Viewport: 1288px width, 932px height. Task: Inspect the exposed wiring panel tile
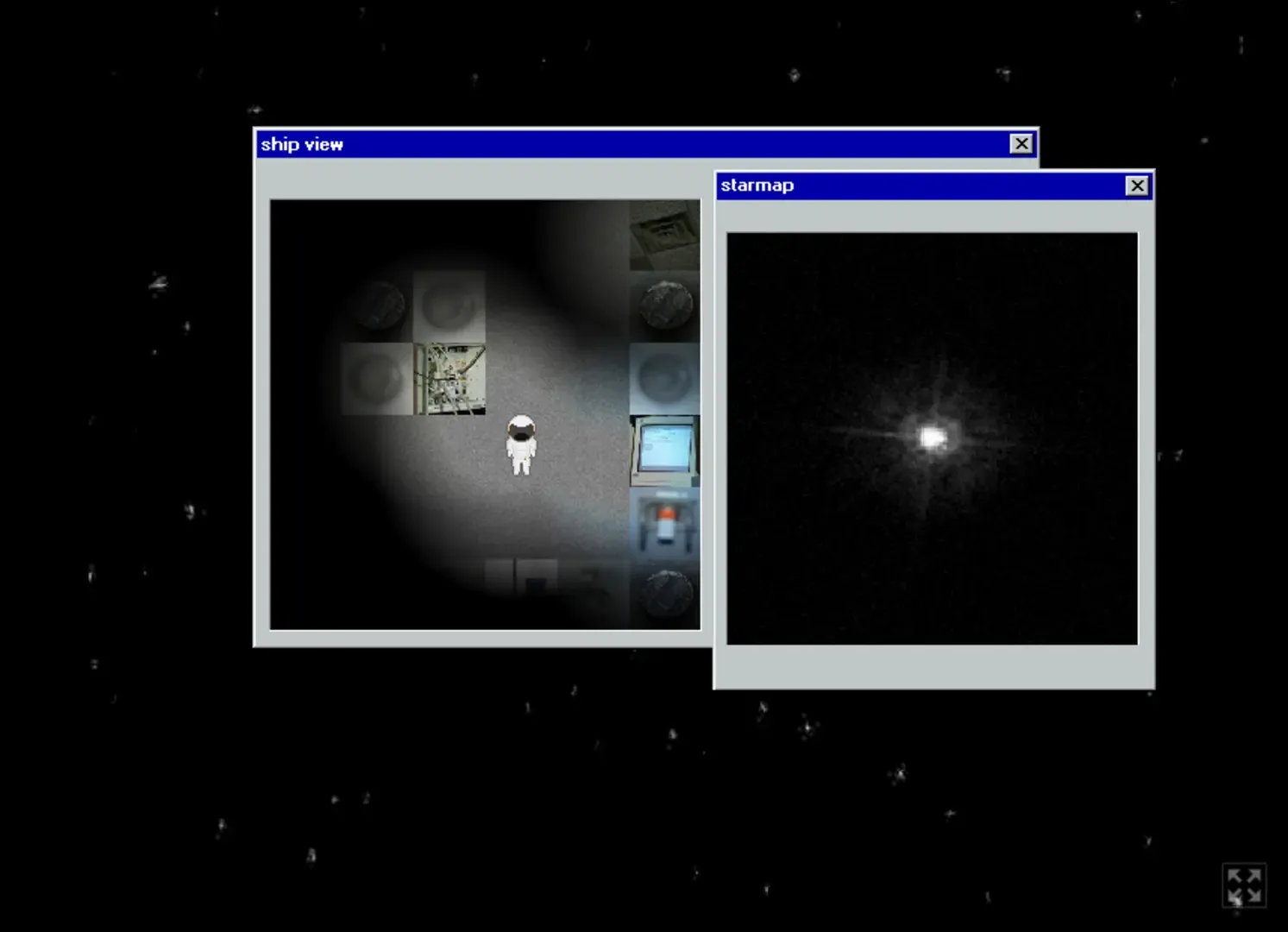tap(449, 379)
